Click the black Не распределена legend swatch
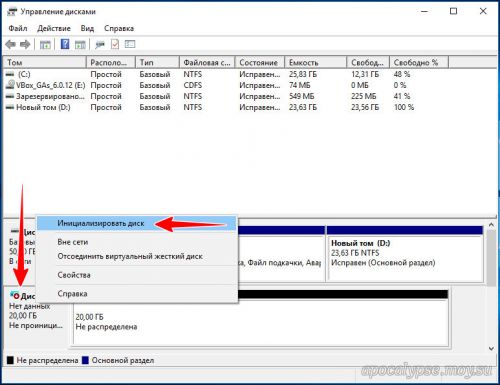Screen dimensions: 500x385 [10, 360]
